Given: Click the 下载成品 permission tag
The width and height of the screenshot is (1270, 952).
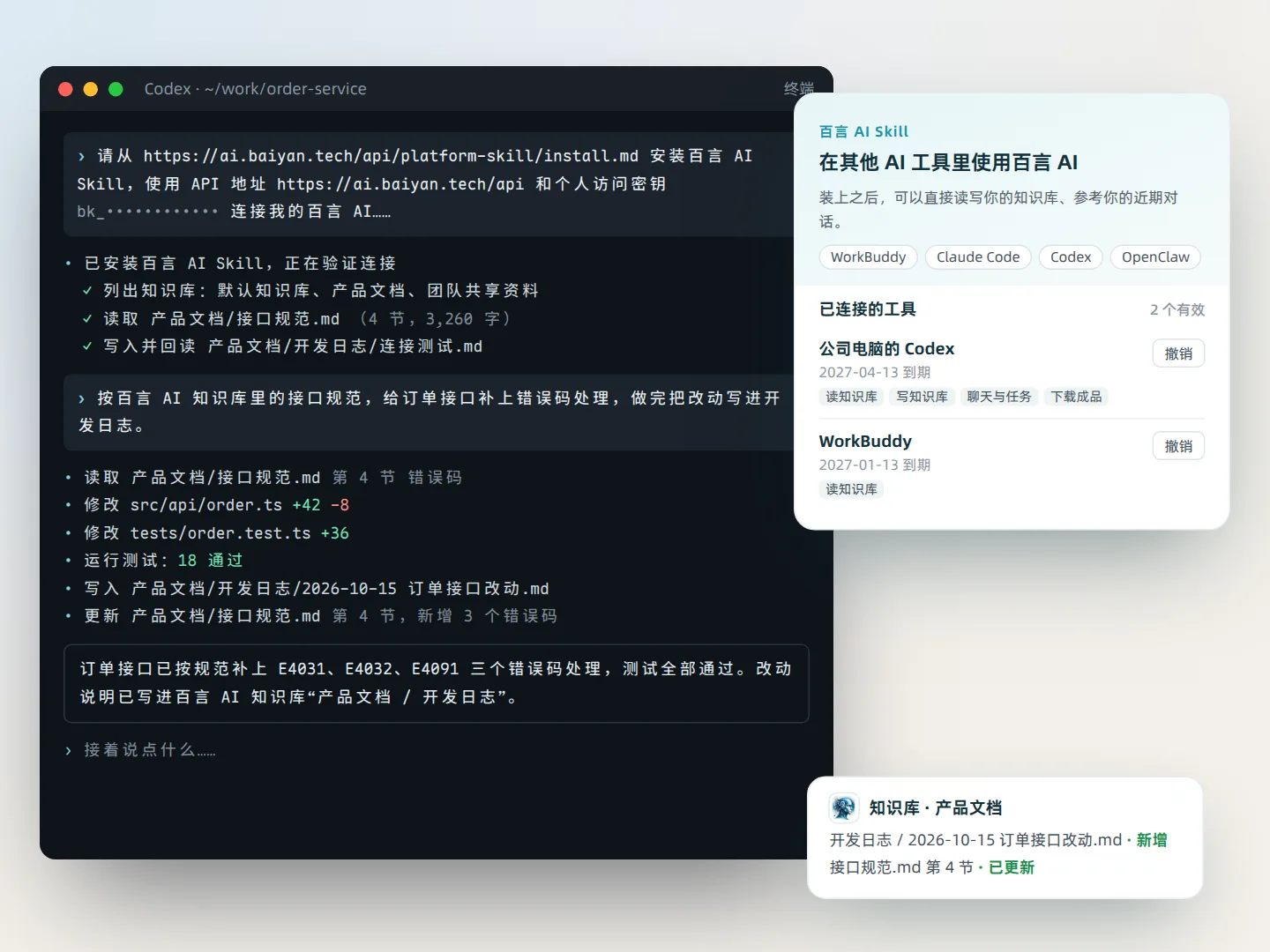Looking at the screenshot, I should 1076,397.
